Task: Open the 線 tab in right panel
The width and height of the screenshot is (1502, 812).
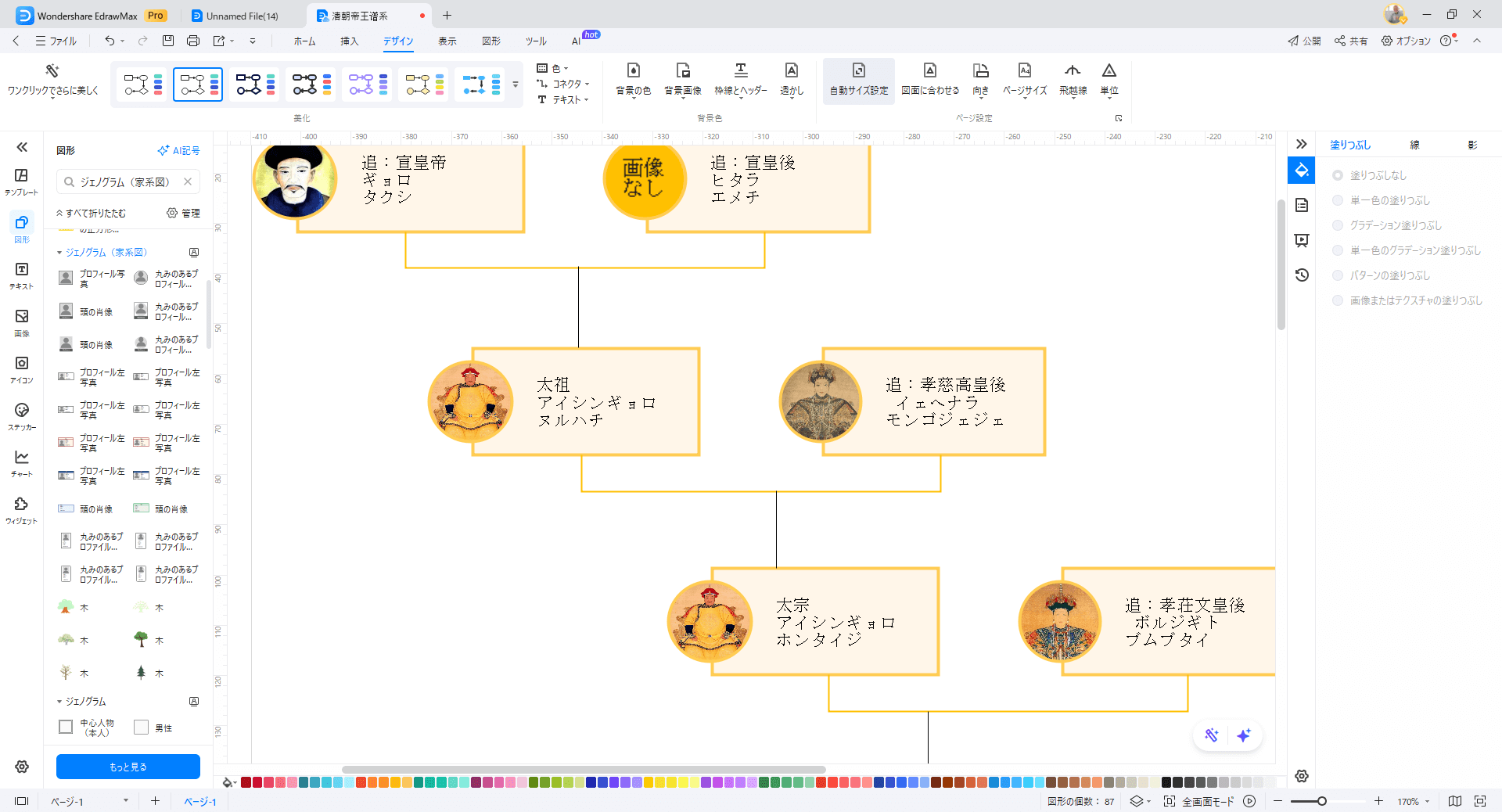Action: click(x=1414, y=146)
